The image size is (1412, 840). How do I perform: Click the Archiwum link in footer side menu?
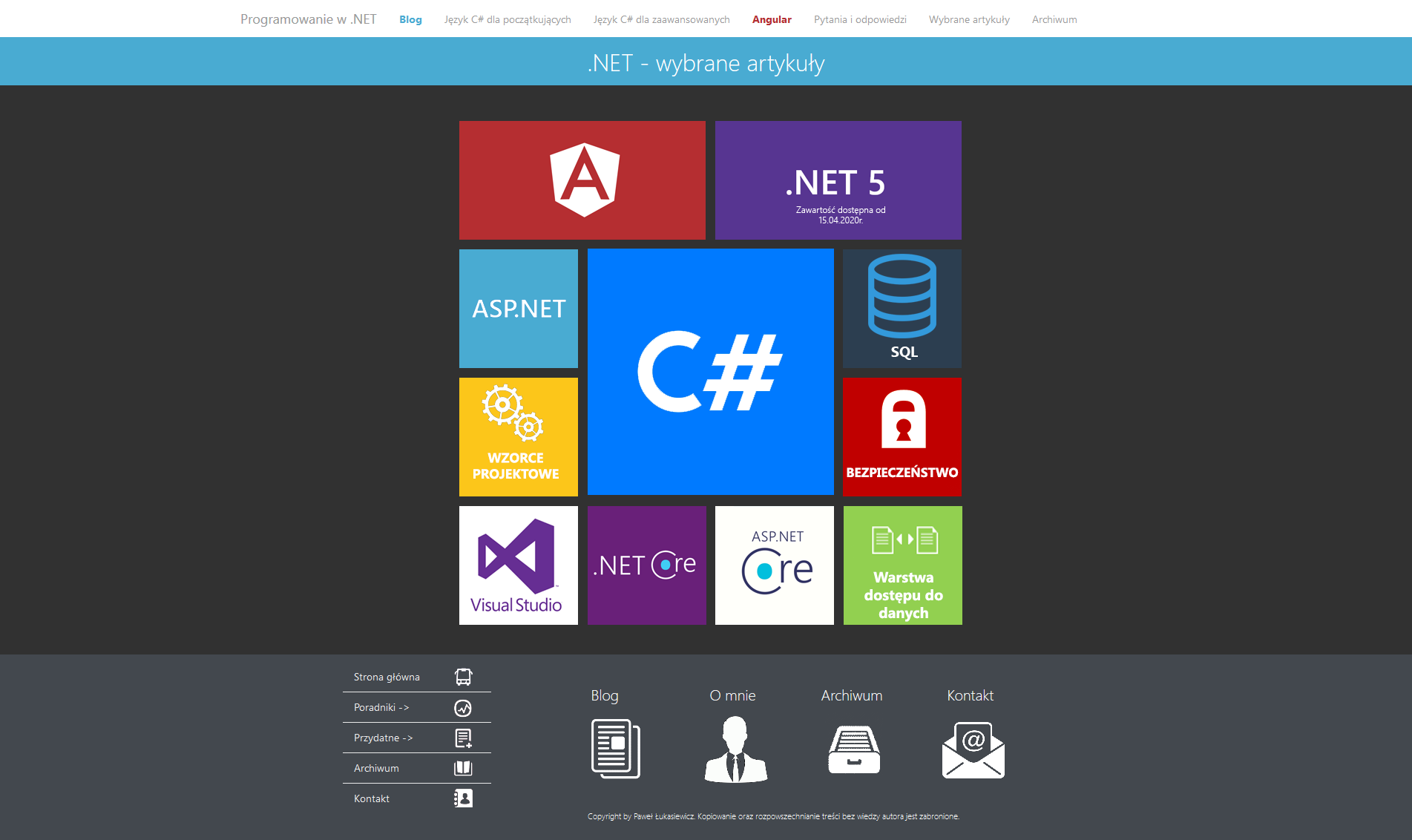click(376, 768)
